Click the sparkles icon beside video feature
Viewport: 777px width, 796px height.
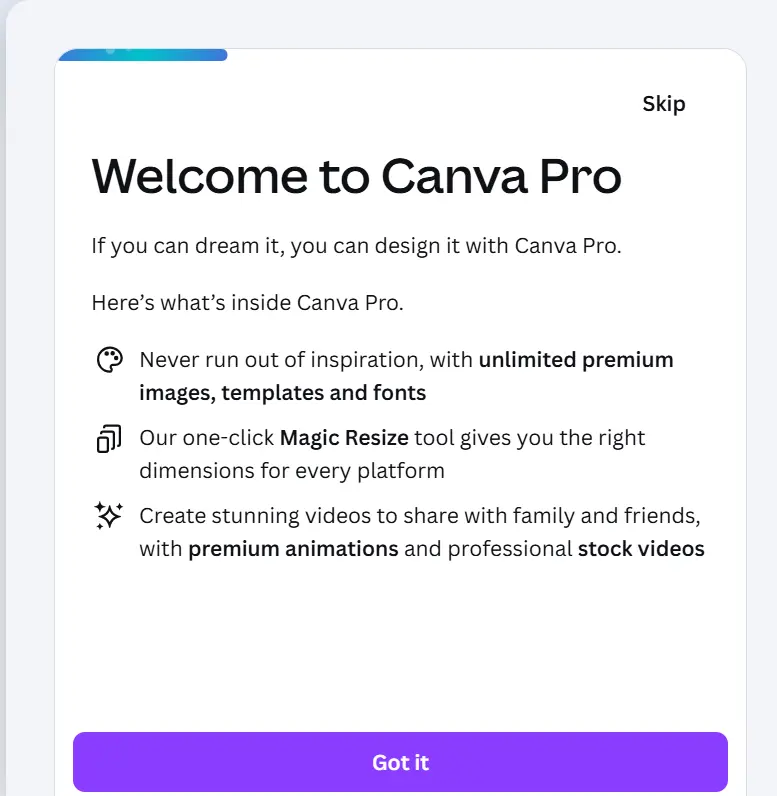click(x=109, y=516)
